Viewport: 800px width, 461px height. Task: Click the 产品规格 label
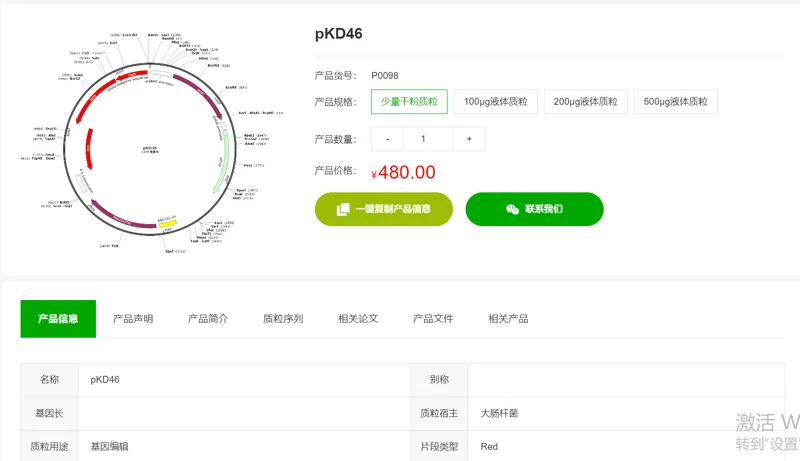pyautogui.click(x=335, y=102)
